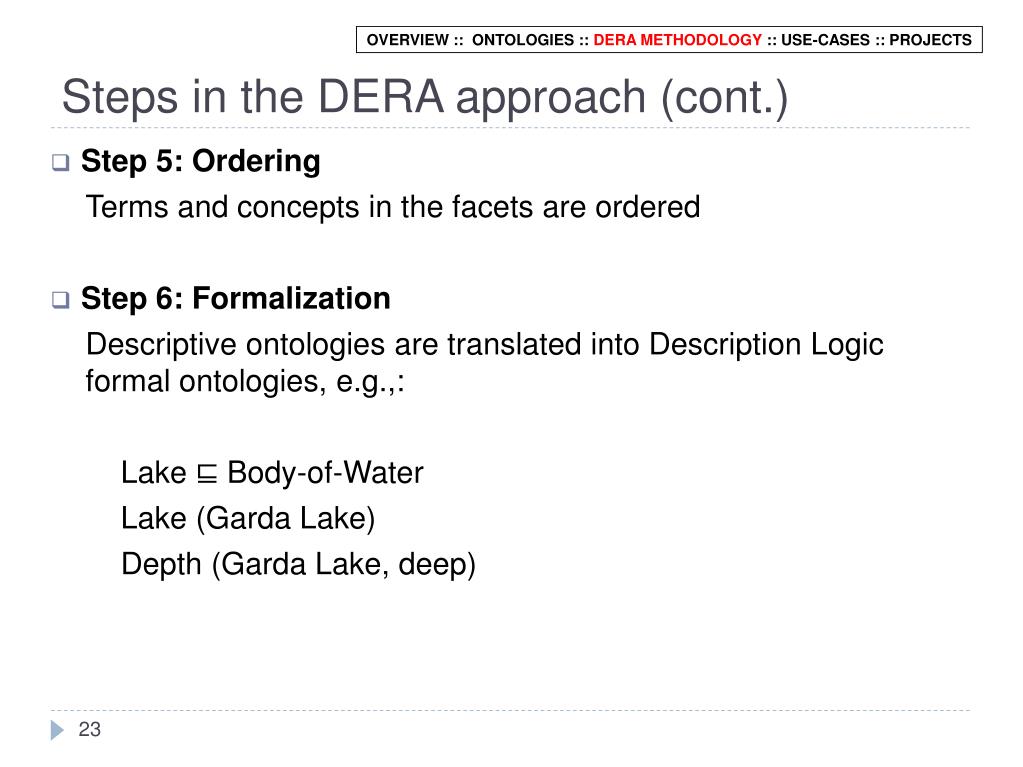This screenshot has height=767, width=1023.
Task: Click the words Description Logic
Action: (x=766, y=344)
